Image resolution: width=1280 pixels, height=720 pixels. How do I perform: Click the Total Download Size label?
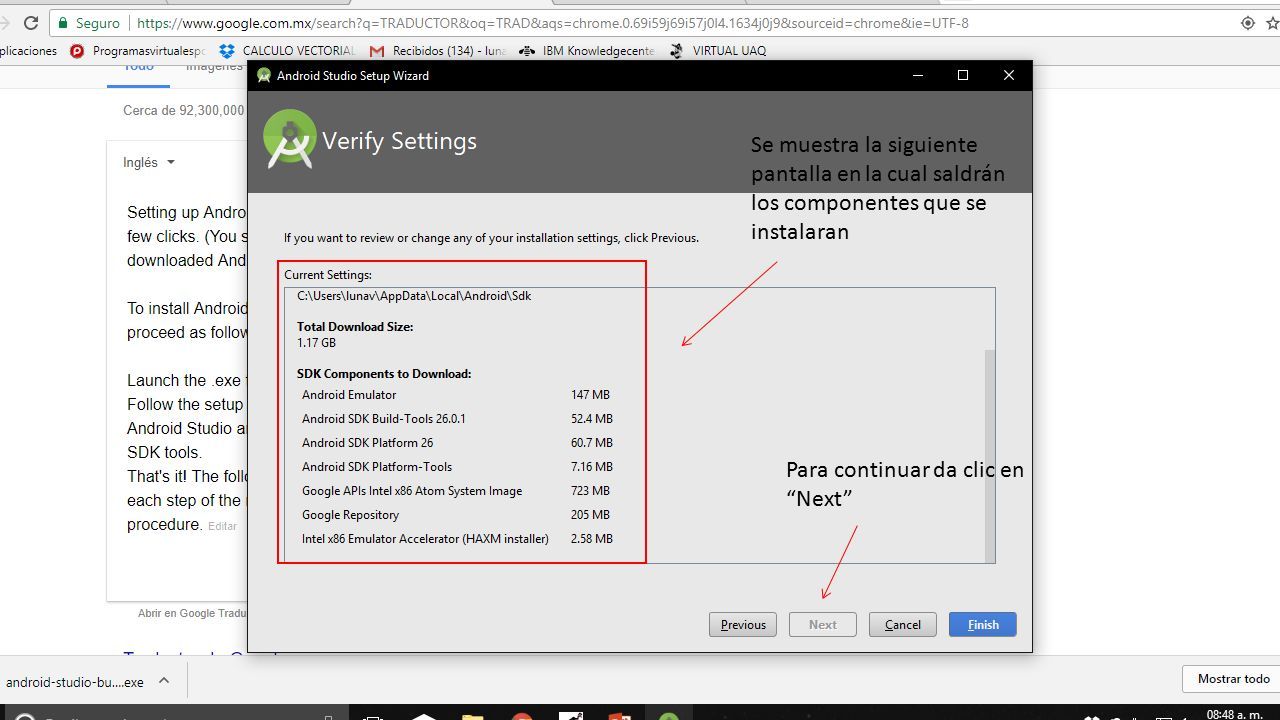pyautogui.click(x=355, y=327)
